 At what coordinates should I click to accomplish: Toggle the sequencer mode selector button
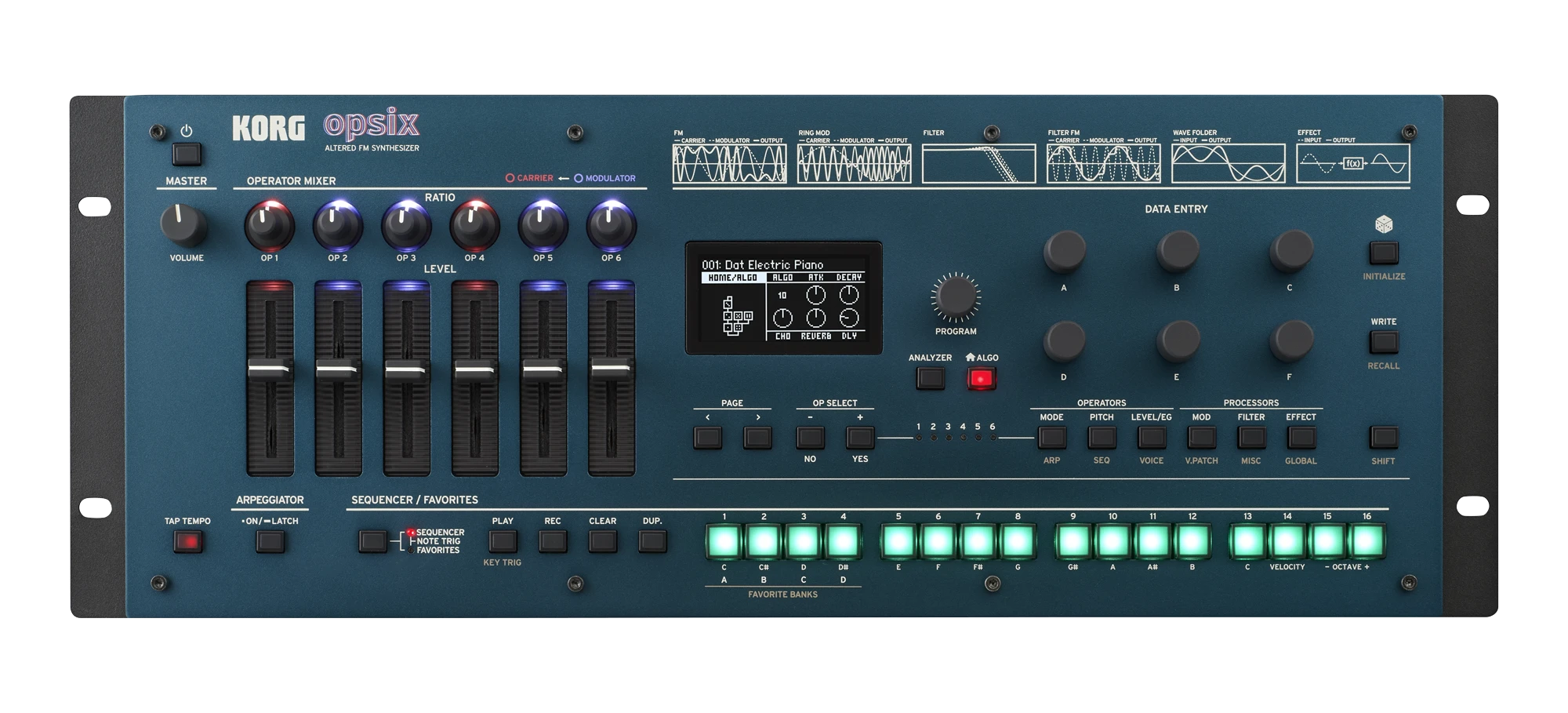pyautogui.click(x=372, y=541)
